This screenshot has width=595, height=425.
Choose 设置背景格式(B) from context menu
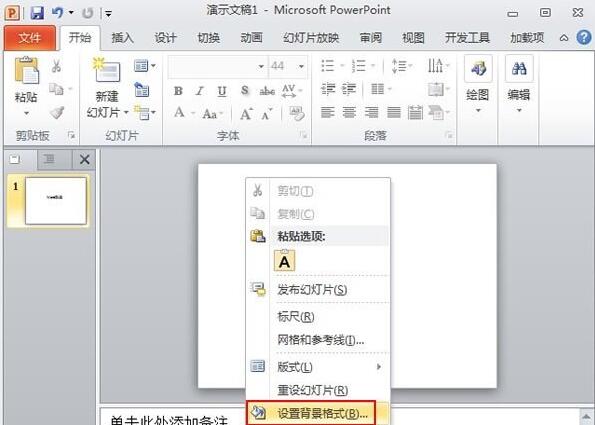pos(310,413)
